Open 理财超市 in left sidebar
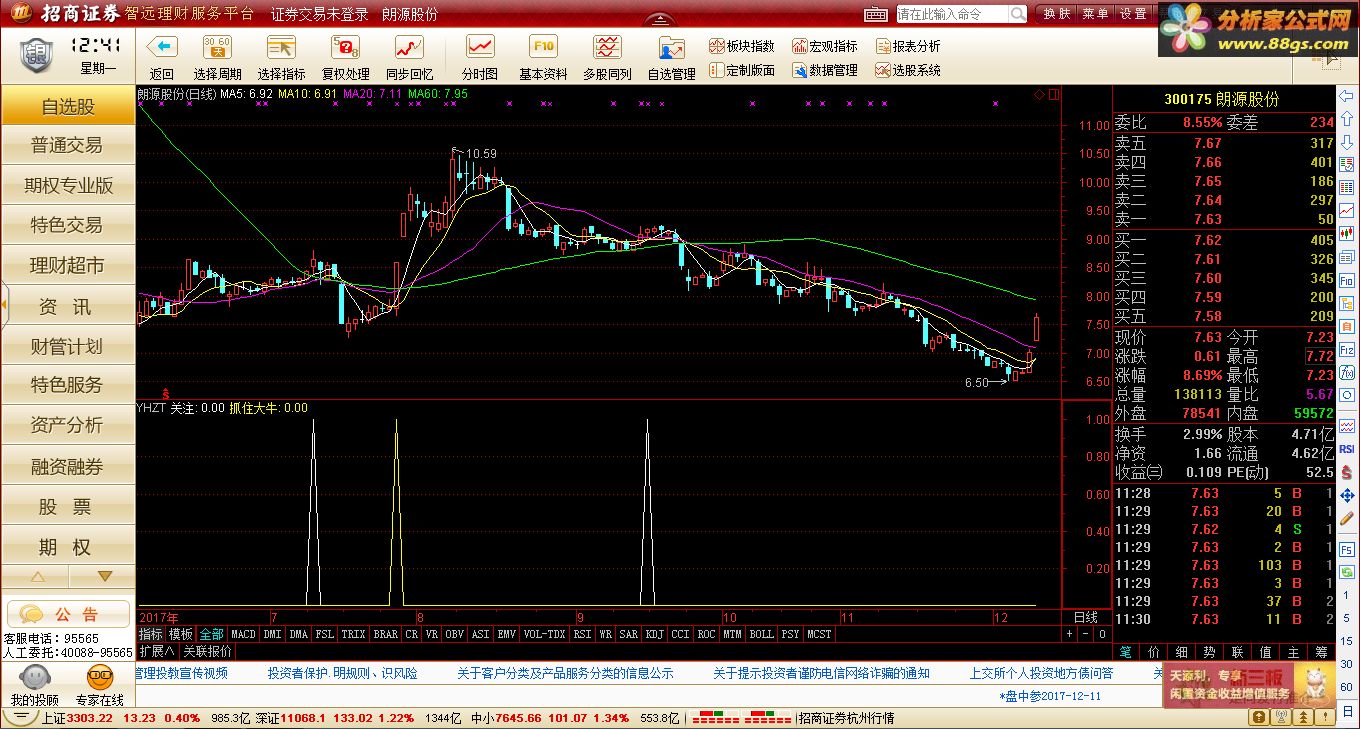The width and height of the screenshot is (1360, 729). coord(68,266)
